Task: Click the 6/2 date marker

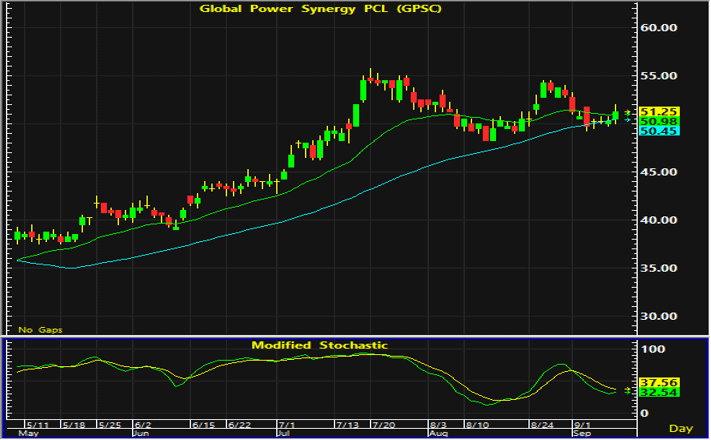Action: (x=143, y=425)
